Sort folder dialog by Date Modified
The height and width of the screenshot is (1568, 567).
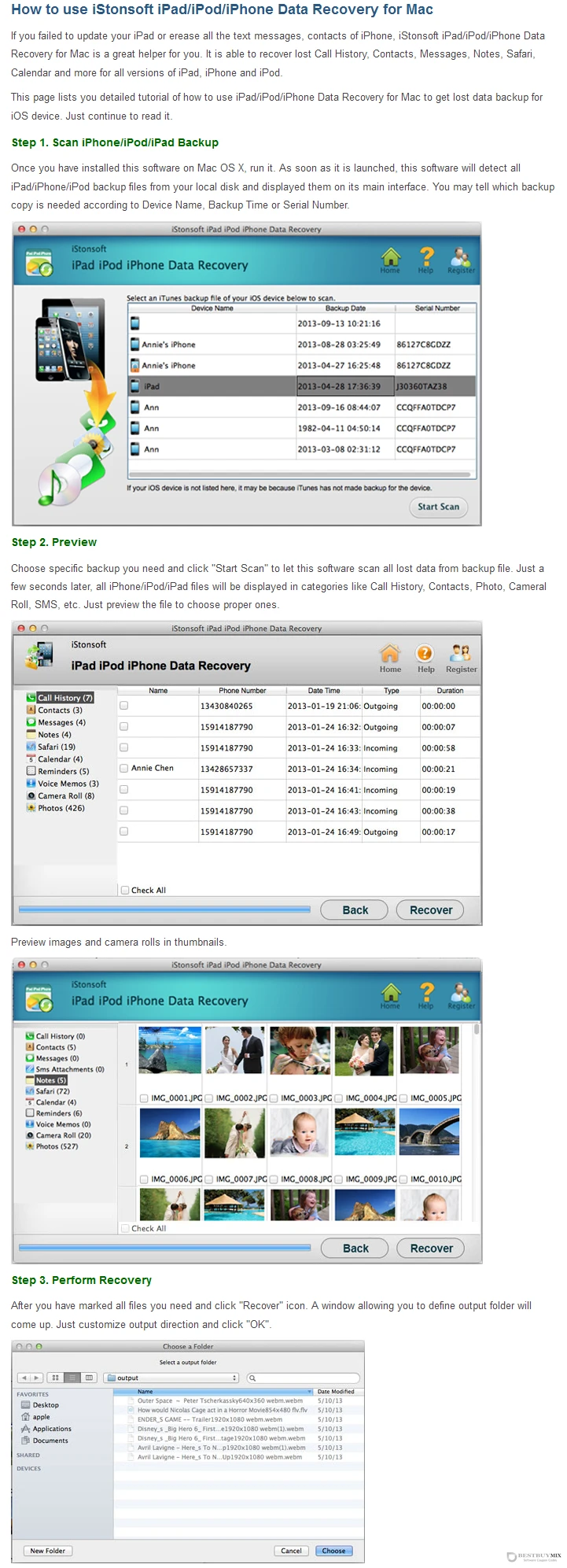click(337, 1392)
